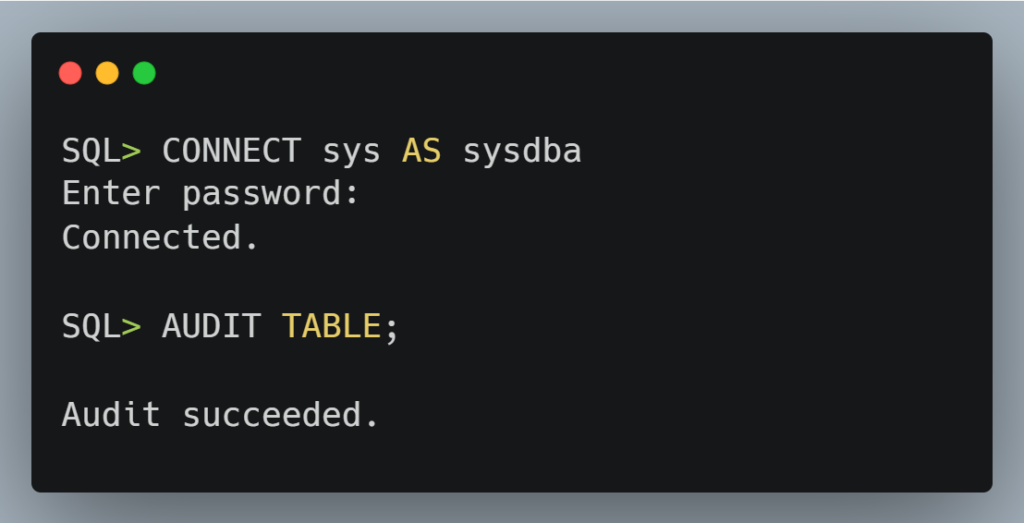Click the yellow TABLE keyword
Screen dimensions: 1024x523
331,326
